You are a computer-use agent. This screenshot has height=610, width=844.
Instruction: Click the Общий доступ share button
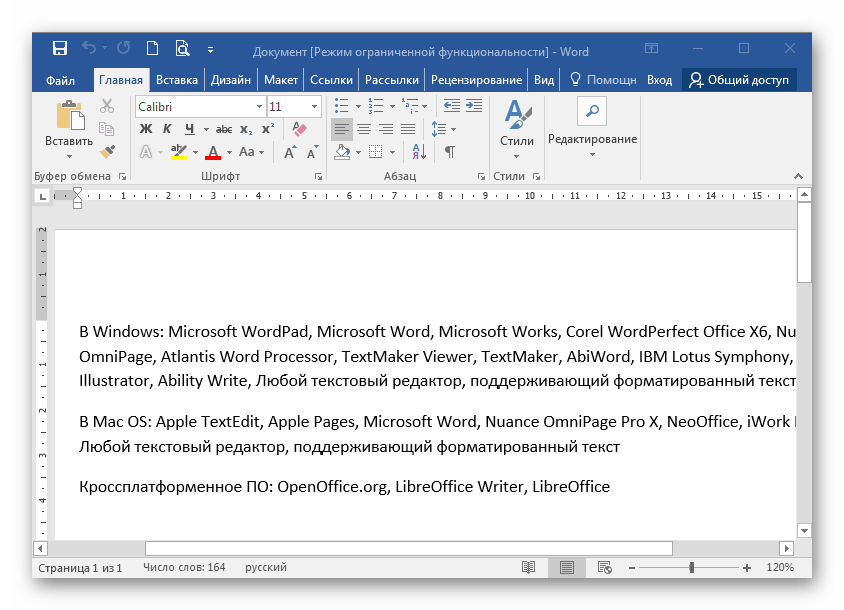pyautogui.click(x=739, y=80)
